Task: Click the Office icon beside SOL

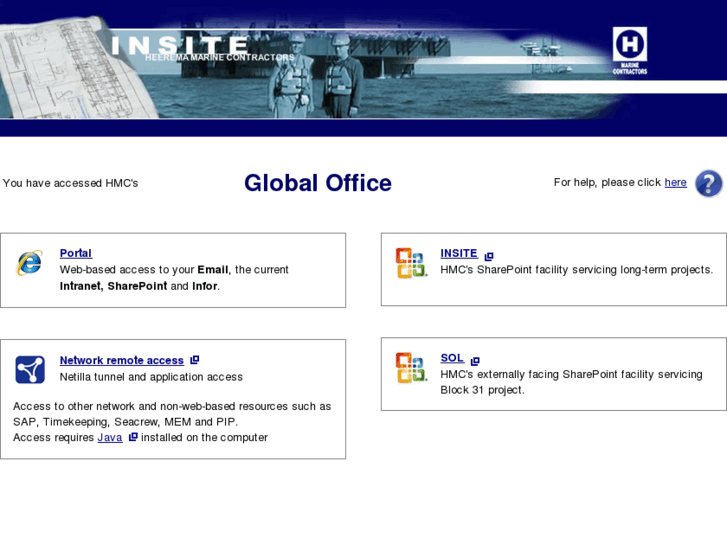Action: (411, 368)
